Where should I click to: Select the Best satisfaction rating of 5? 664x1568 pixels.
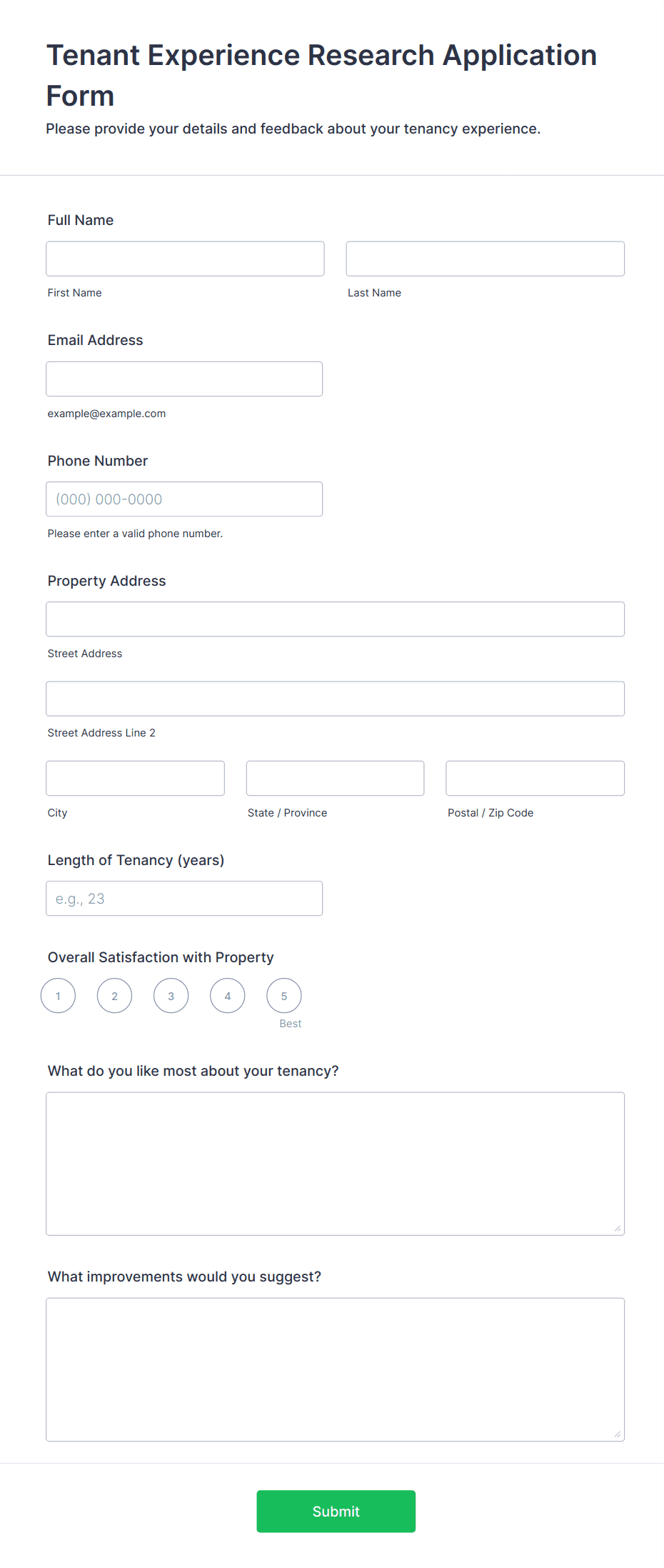pos(283,995)
